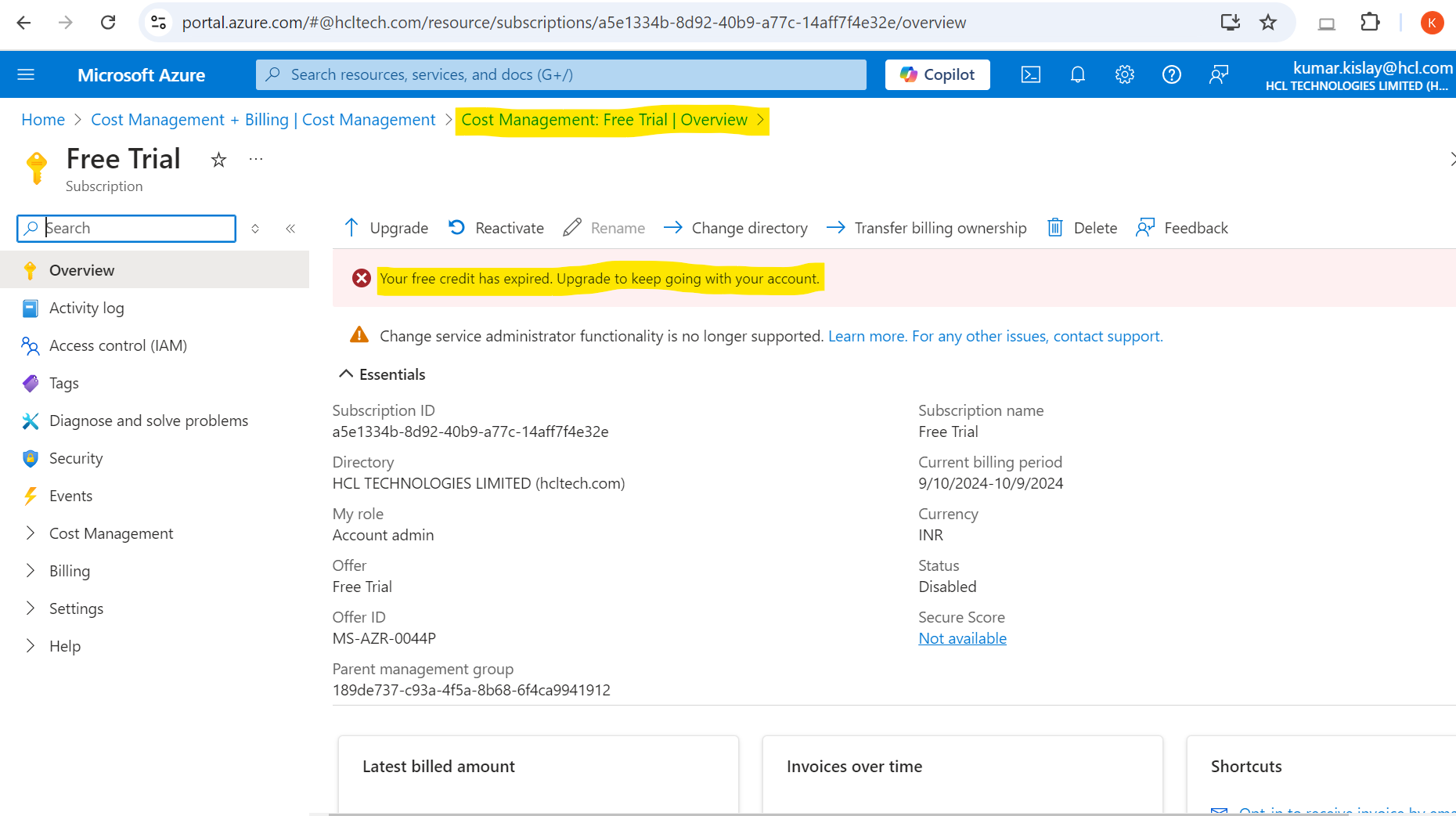Select Transfer billing ownership
1456x816 pixels.
[927, 228]
